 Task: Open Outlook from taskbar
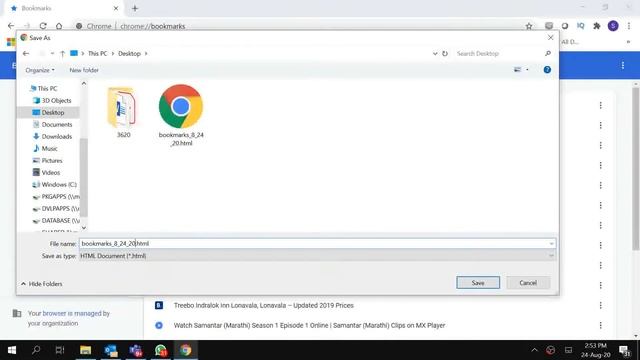click(111, 350)
